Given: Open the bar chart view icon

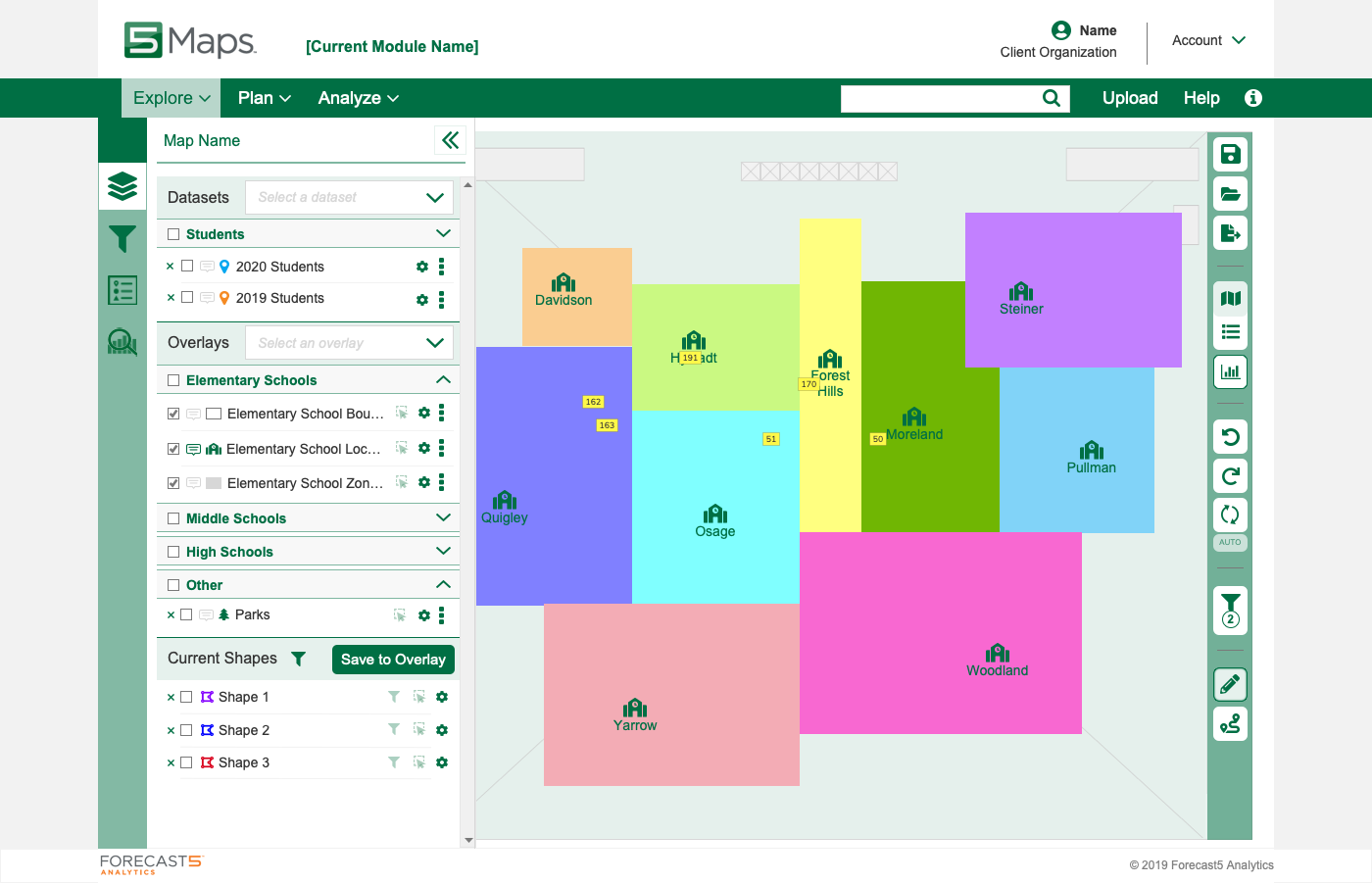Looking at the screenshot, I should point(1230,371).
